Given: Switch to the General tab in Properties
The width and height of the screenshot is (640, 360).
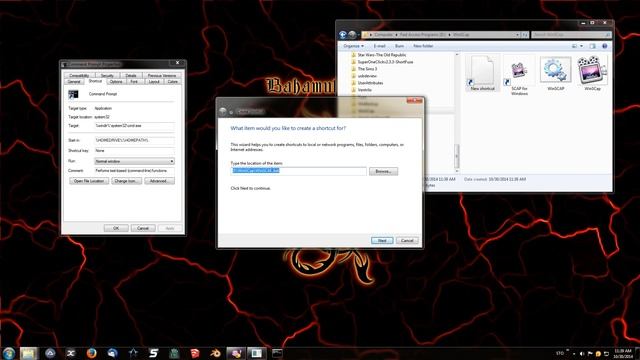Looking at the screenshot, I should (x=74, y=82).
